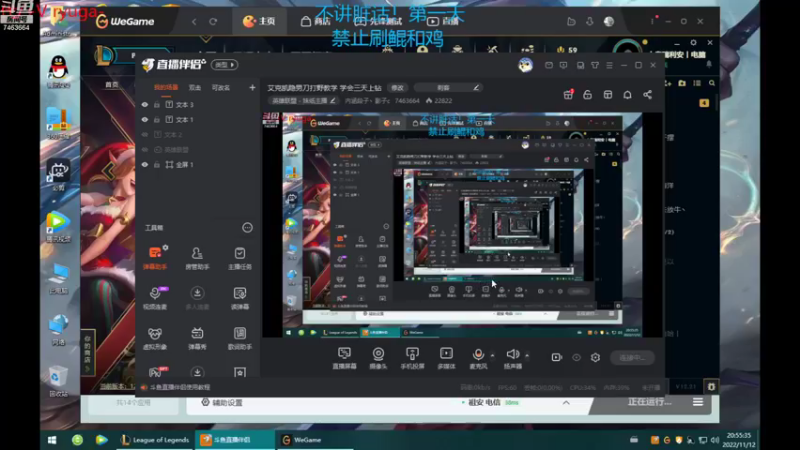Toggle visibility of 全屏 1 layer
The height and width of the screenshot is (450, 800).
click(145, 165)
